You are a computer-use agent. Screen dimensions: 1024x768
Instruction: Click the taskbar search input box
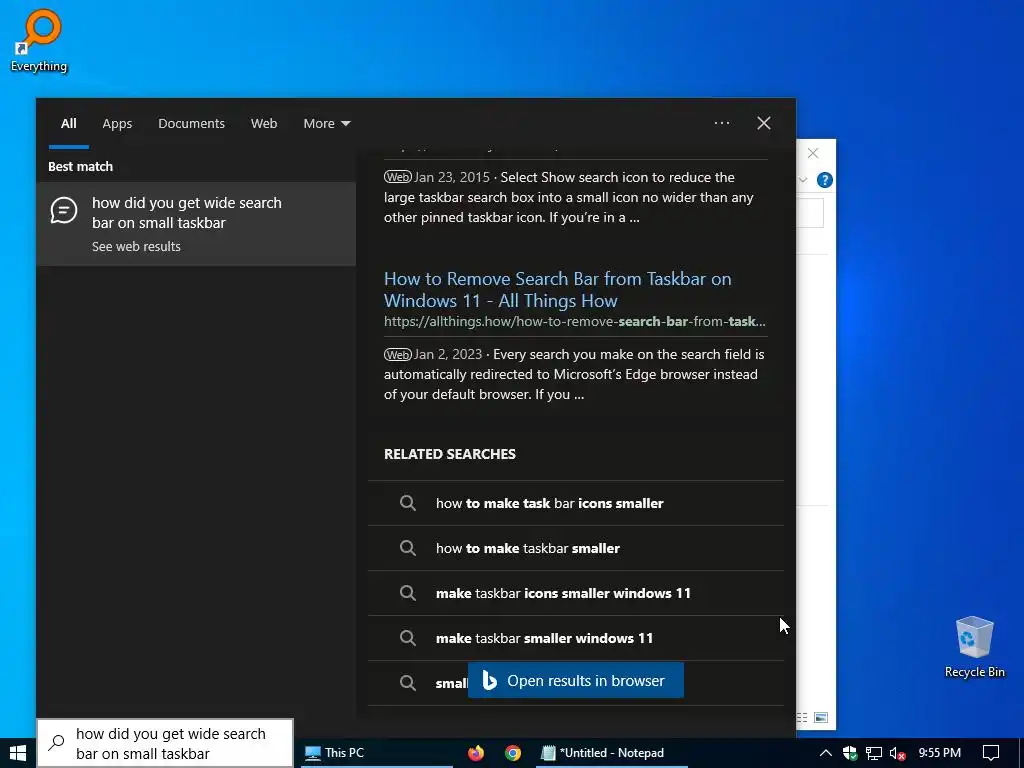165,744
